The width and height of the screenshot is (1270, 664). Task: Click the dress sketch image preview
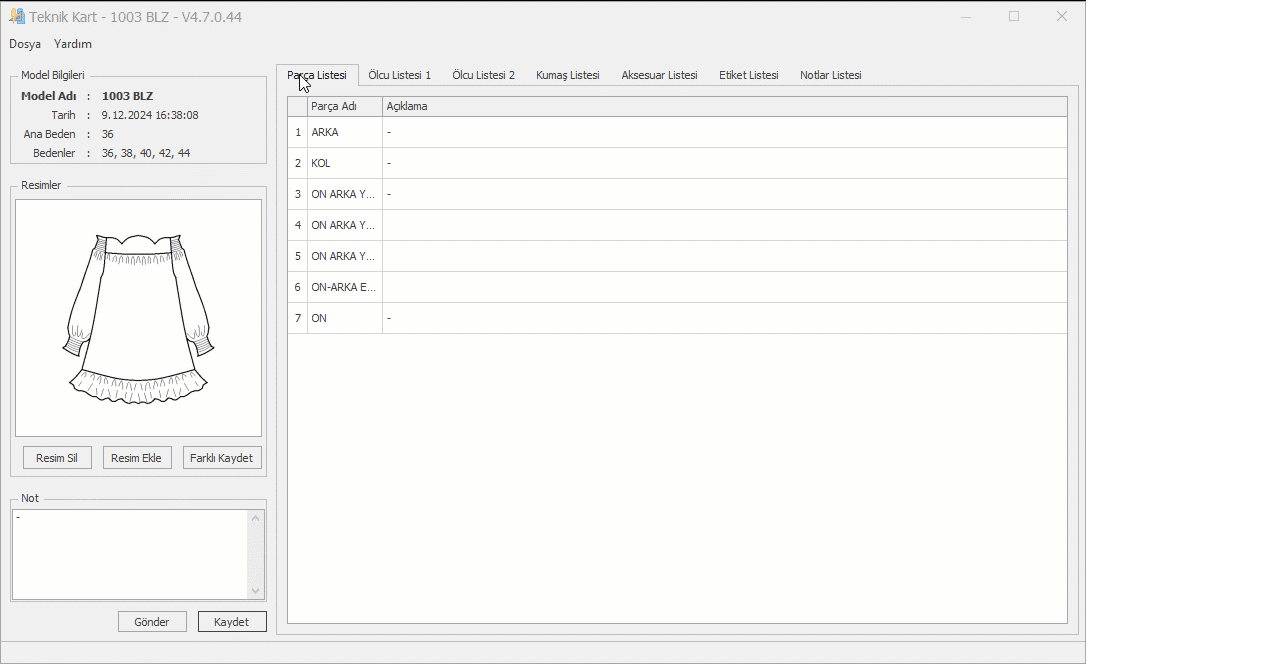coord(138,318)
